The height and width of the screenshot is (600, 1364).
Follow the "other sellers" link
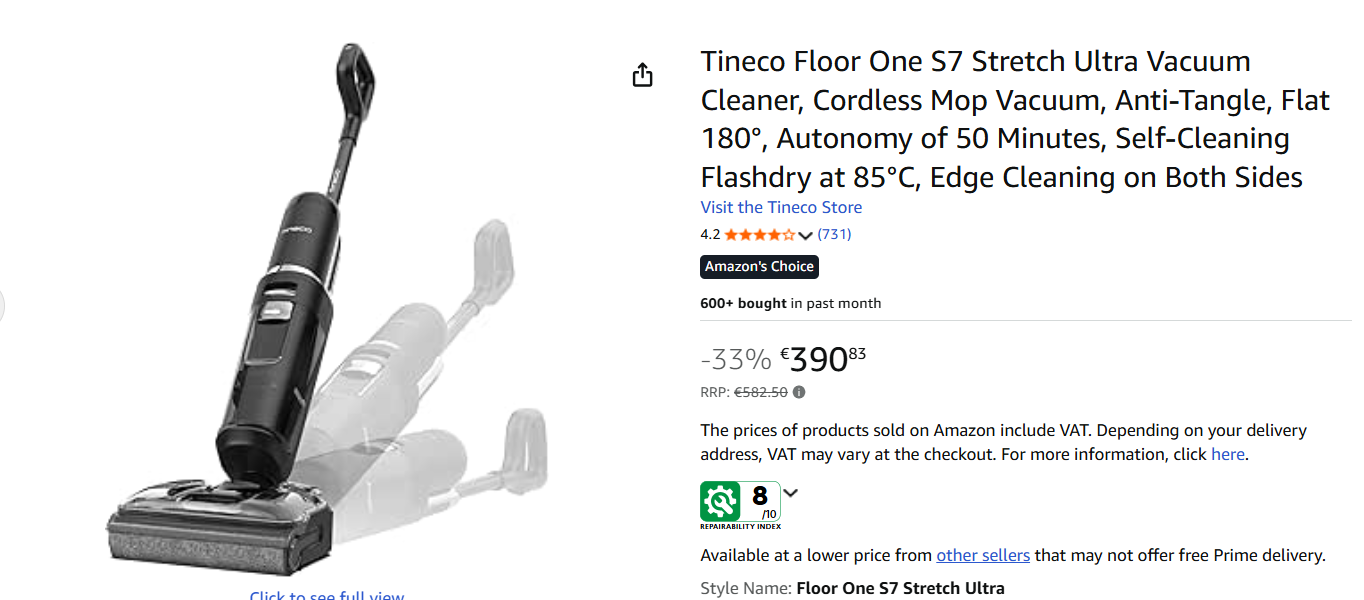pos(982,555)
